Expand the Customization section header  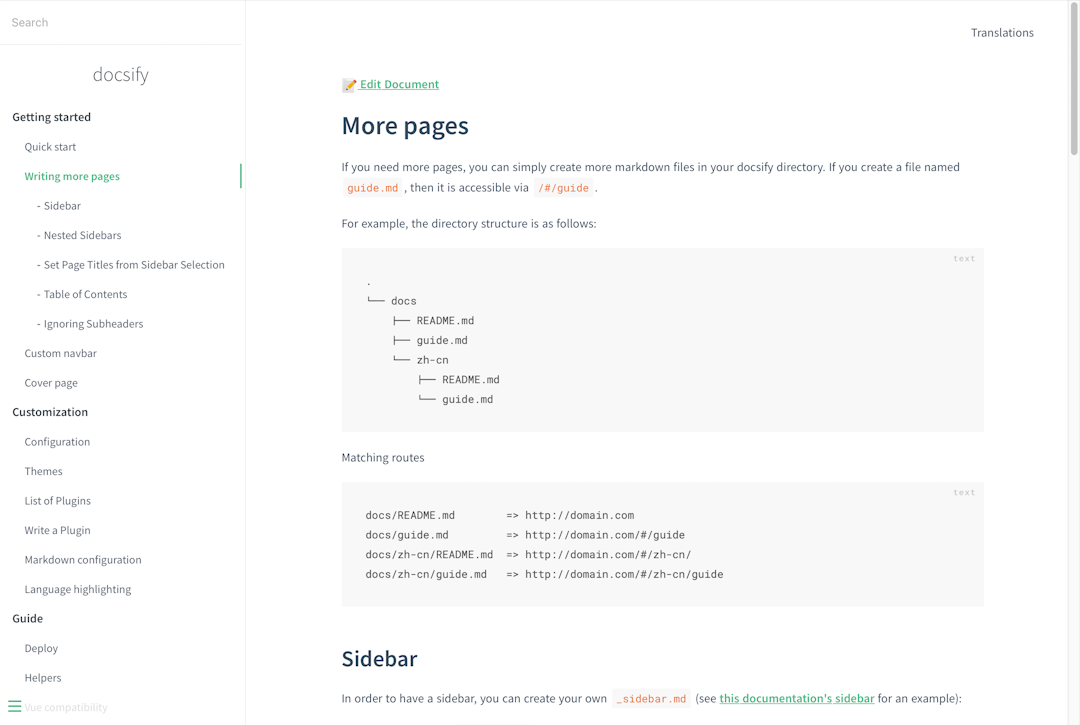pyautogui.click(x=49, y=411)
